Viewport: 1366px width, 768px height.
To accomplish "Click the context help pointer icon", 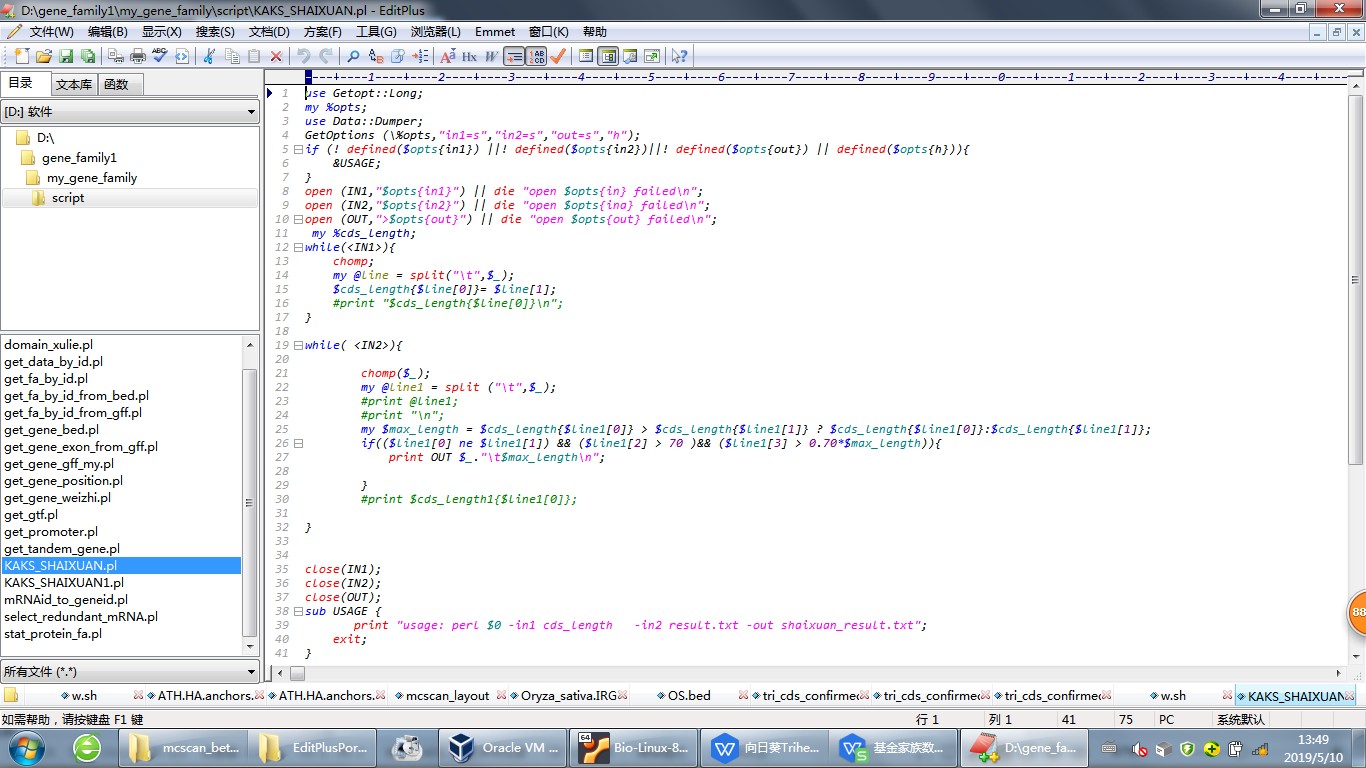I will tap(679, 56).
